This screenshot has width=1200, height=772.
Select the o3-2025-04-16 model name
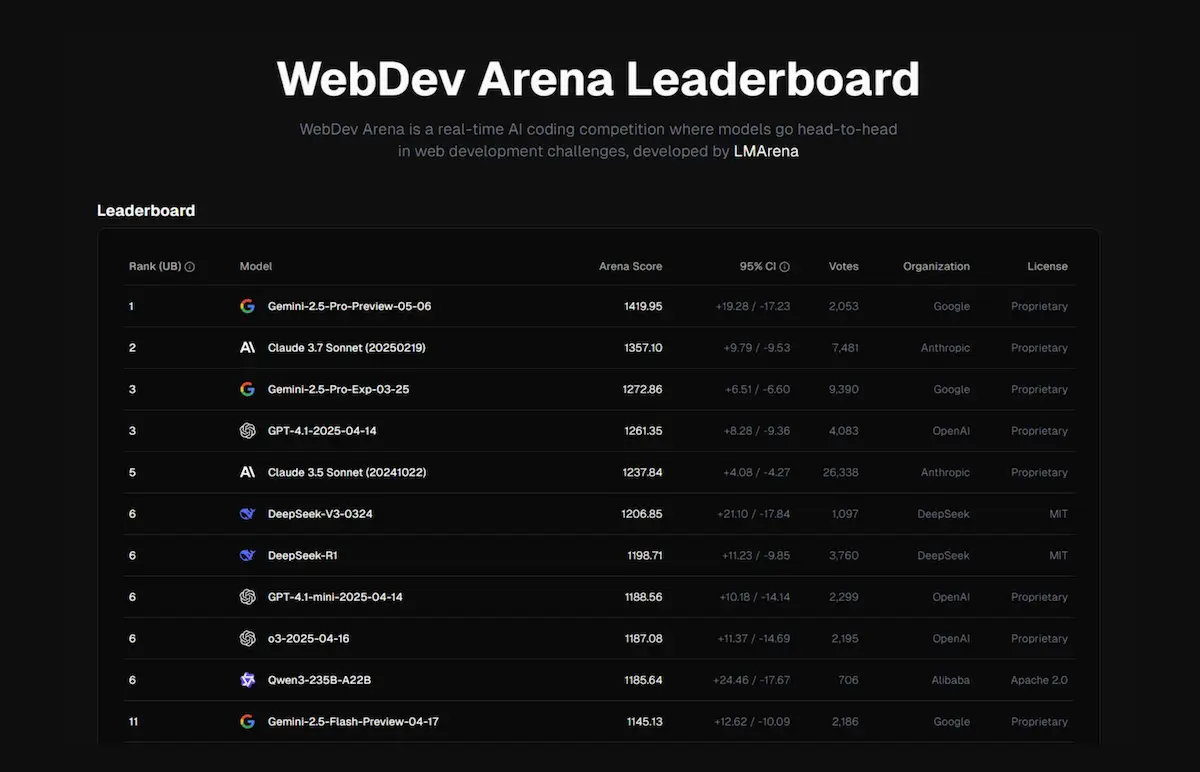pos(308,638)
